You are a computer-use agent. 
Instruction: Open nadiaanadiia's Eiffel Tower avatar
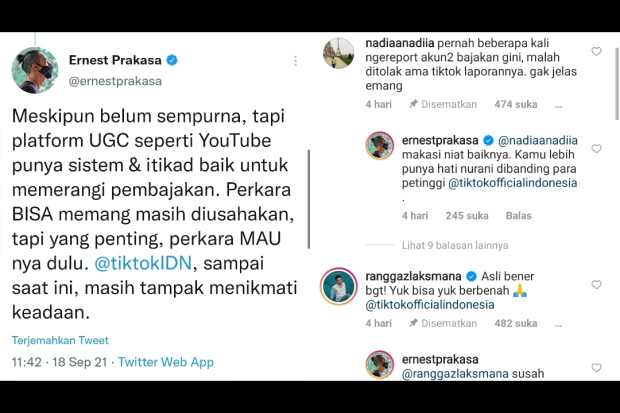click(338, 53)
